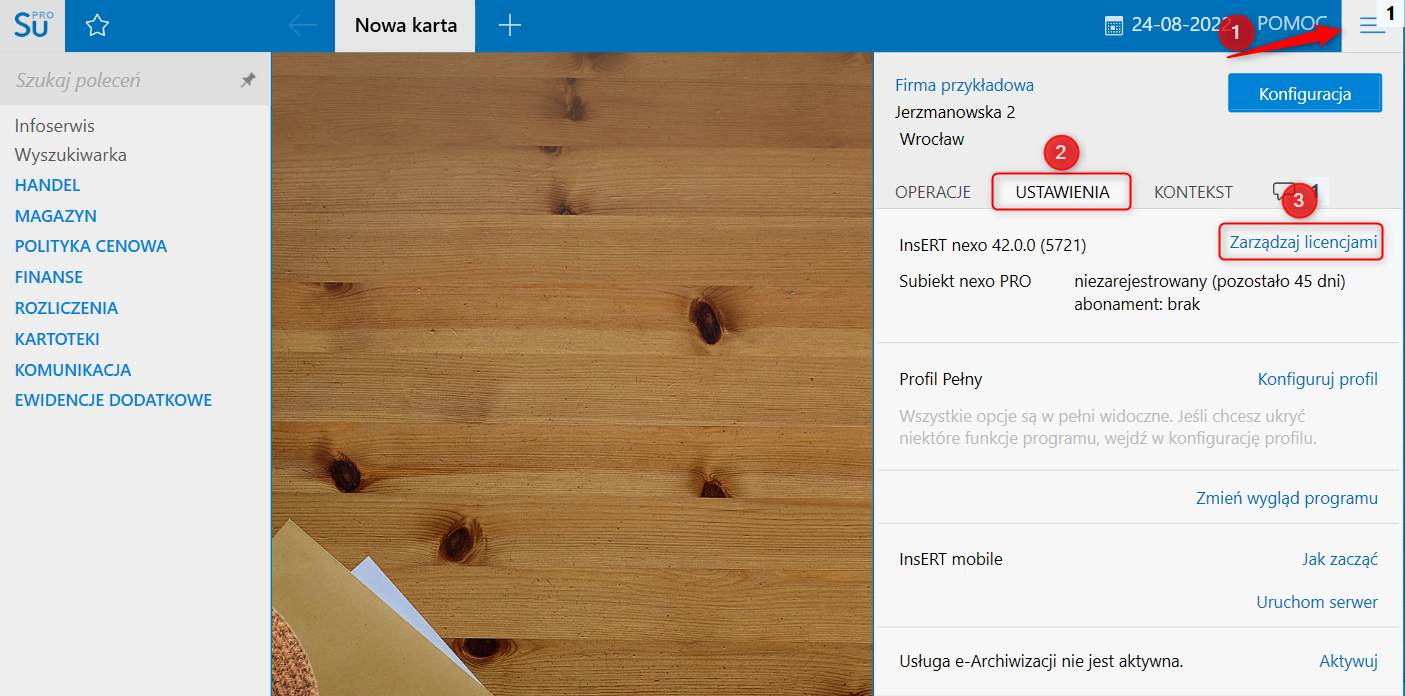This screenshot has height=696, width=1405.
Task: Click Usługa e-Archiwizacji nie jest aktywna text
Action: (1041, 661)
